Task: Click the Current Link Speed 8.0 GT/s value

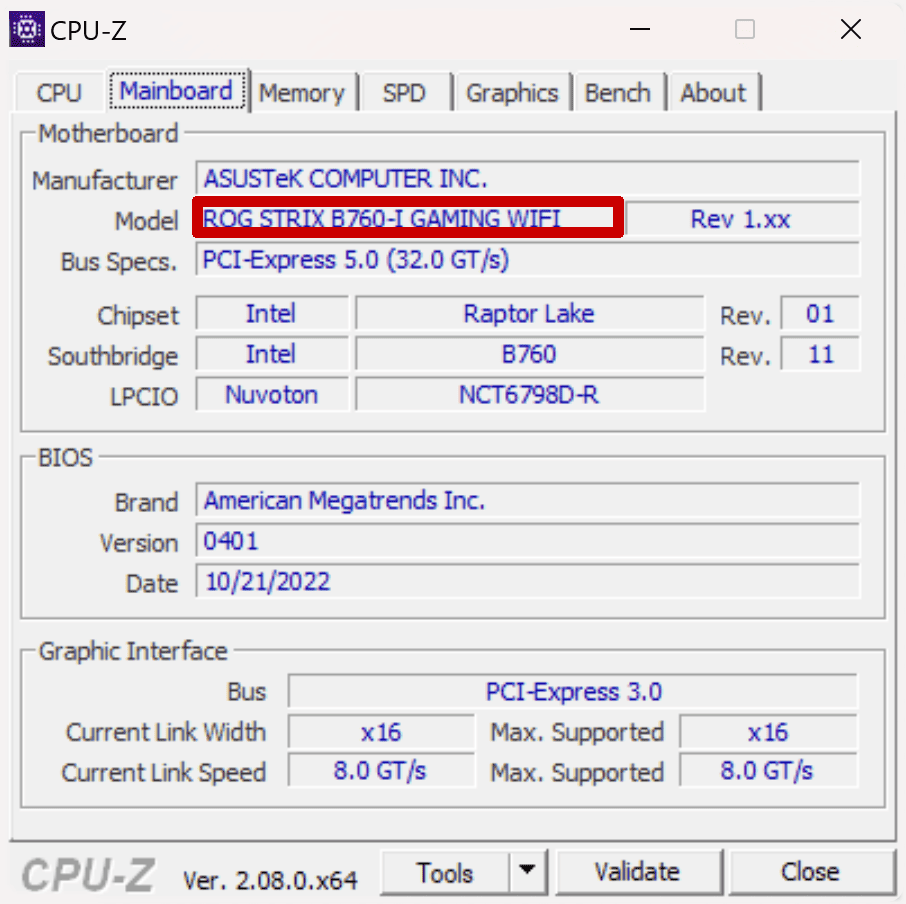Action: click(381, 771)
